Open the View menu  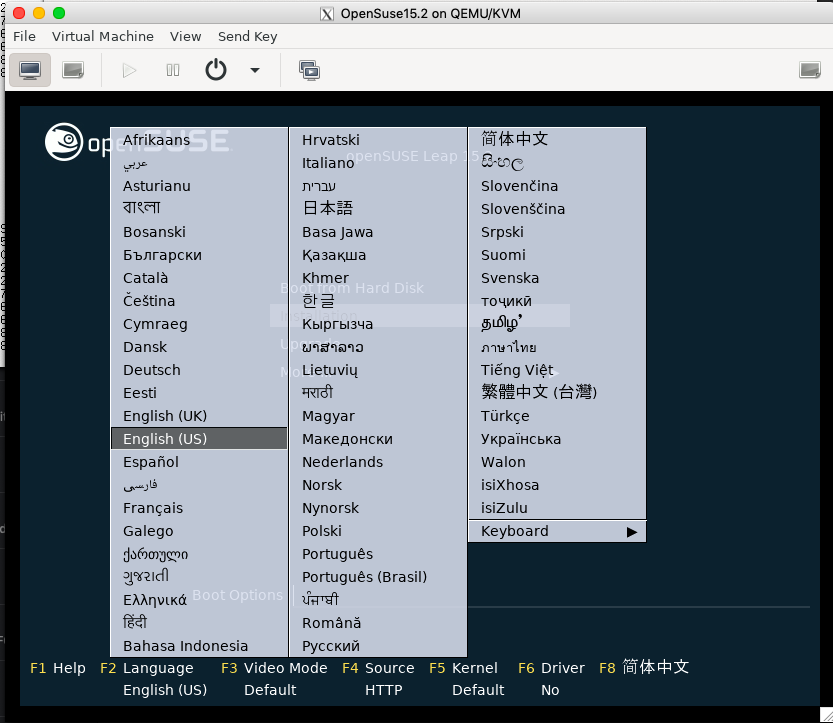pyautogui.click(x=185, y=36)
